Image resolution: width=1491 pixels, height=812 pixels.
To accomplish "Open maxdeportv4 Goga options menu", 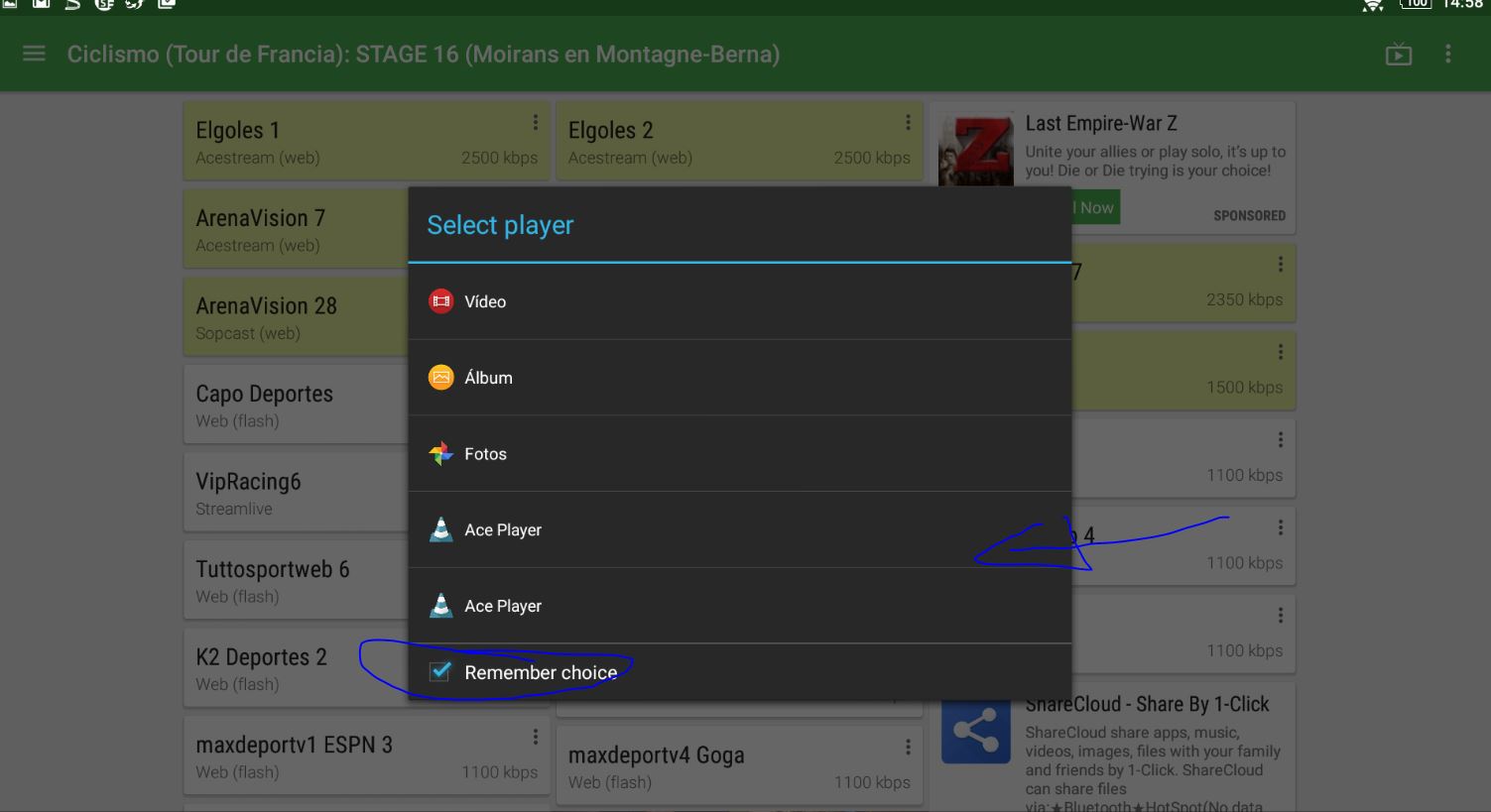I will pos(908,747).
